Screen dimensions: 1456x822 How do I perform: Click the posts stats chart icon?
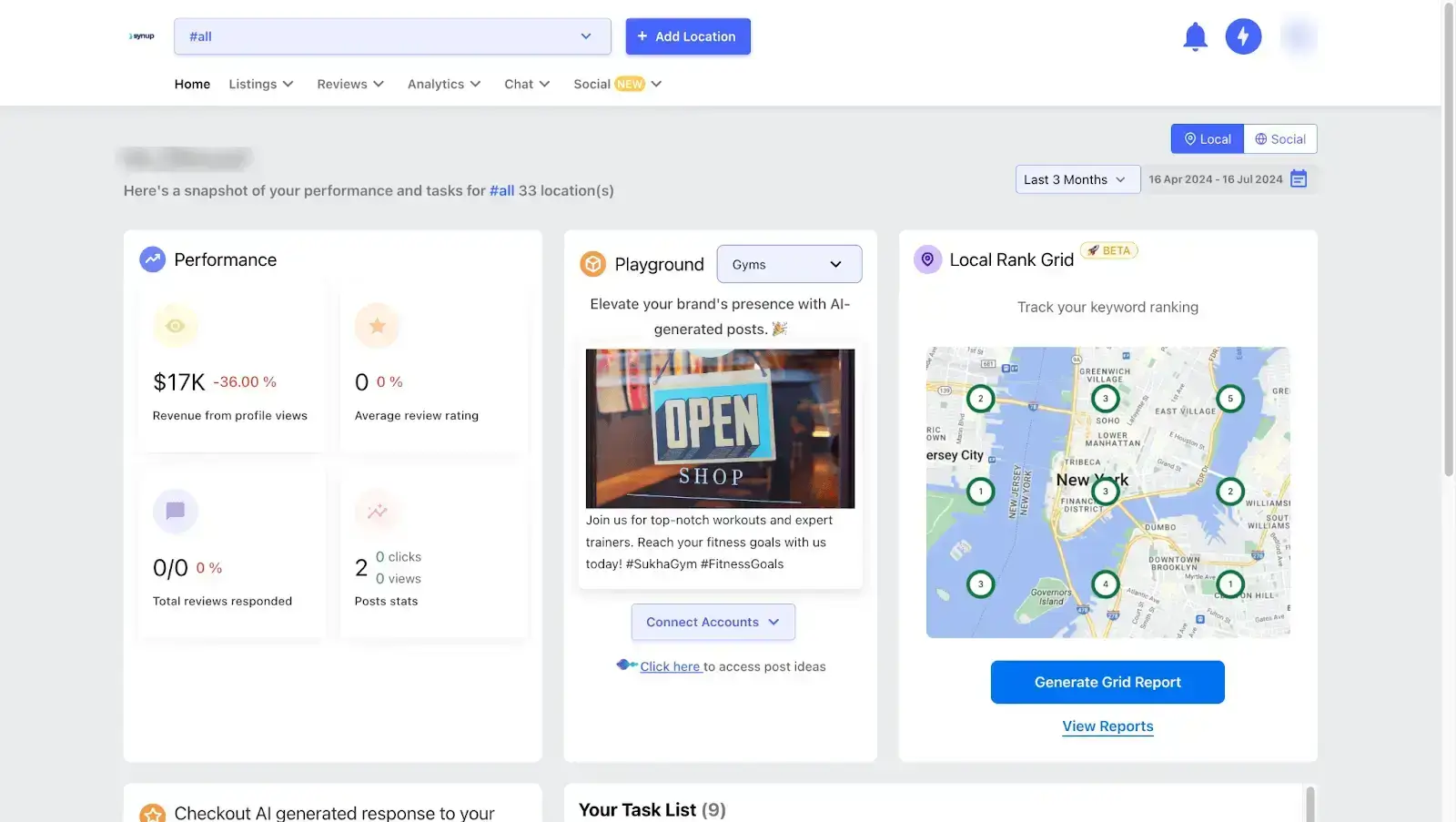(378, 511)
